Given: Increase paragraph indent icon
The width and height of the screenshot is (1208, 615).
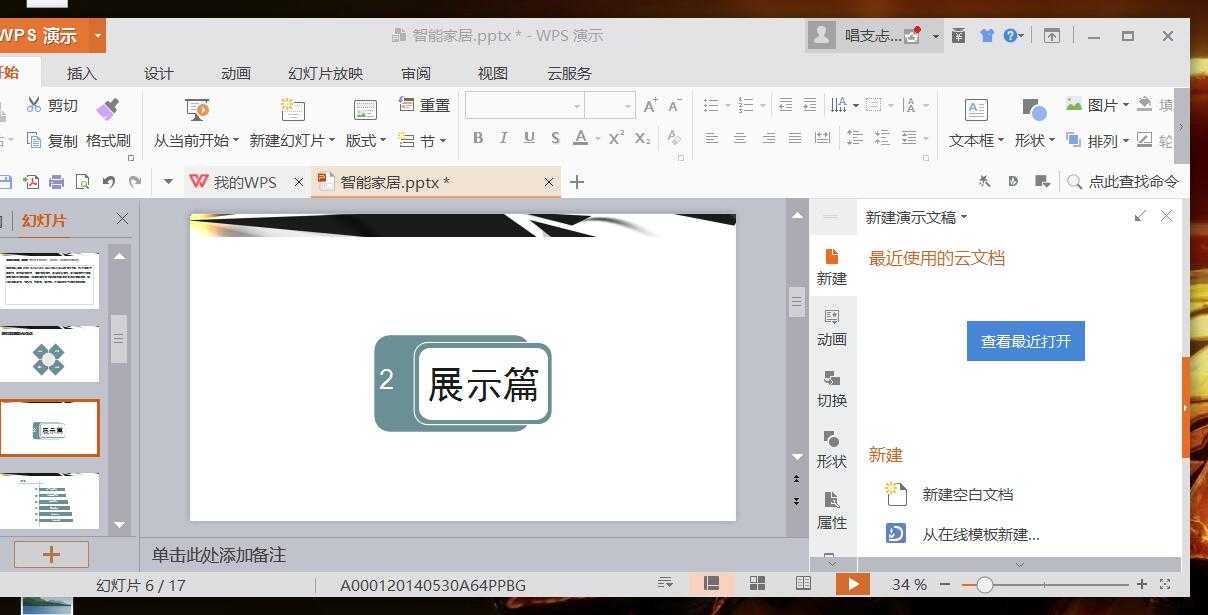Looking at the screenshot, I should point(808,105).
